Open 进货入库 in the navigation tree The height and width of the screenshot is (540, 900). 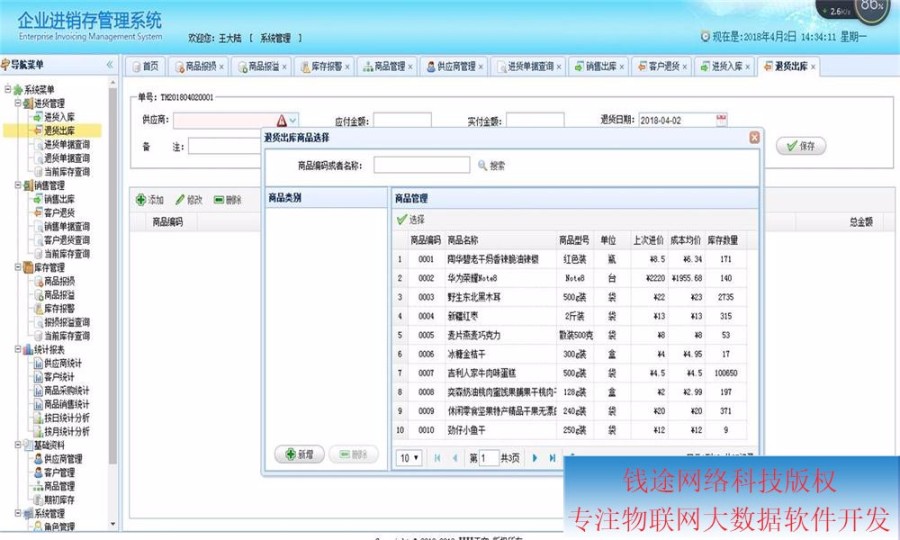click(x=60, y=116)
